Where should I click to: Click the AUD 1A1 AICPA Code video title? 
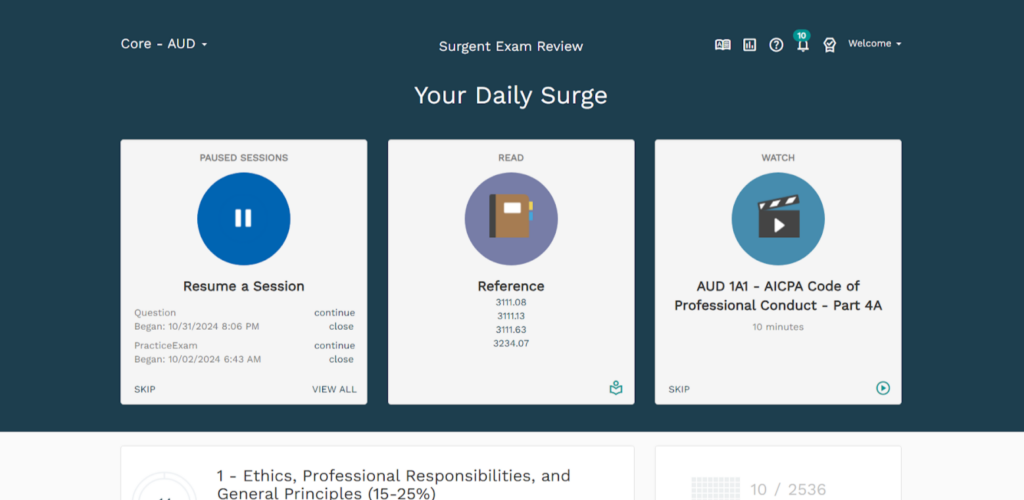point(778,296)
